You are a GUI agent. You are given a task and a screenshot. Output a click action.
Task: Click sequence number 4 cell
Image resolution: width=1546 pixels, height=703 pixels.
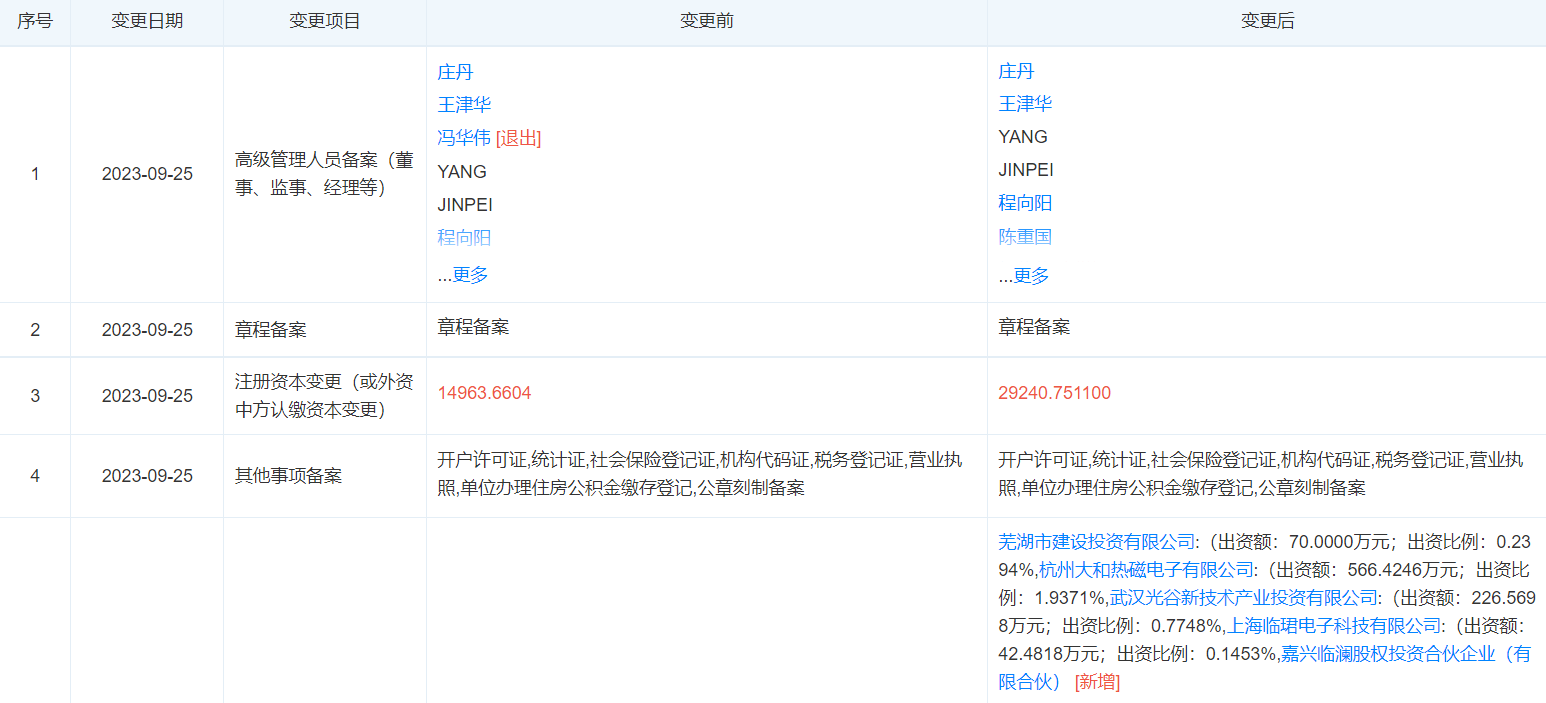click(35, 476)
